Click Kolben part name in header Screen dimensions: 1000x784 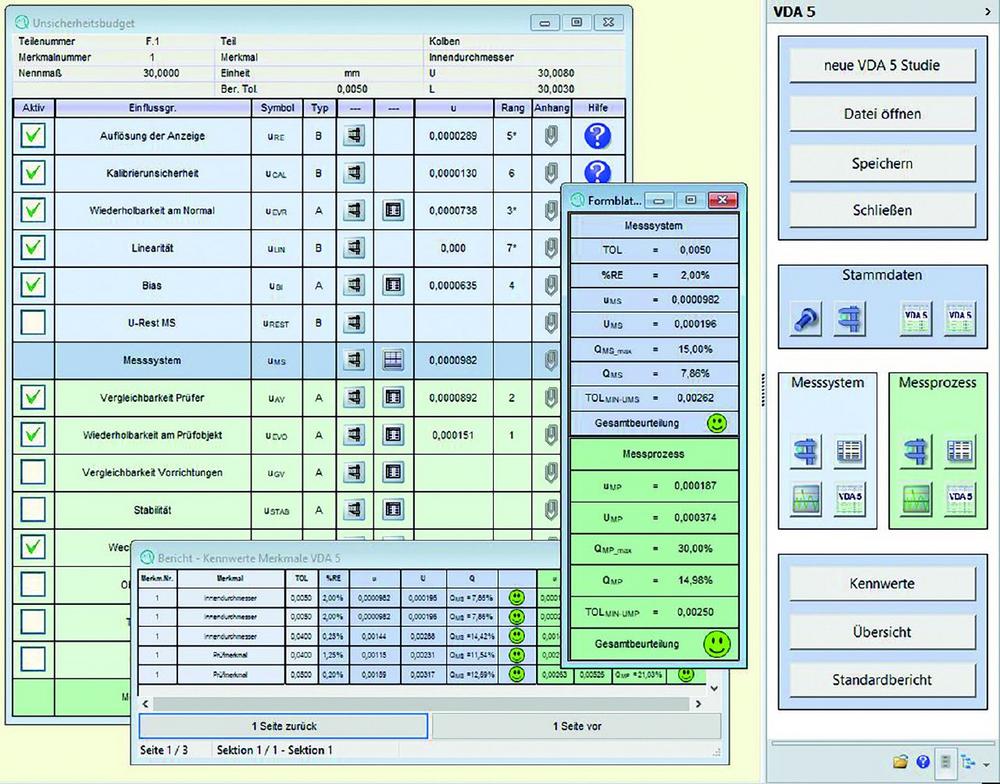445,41
